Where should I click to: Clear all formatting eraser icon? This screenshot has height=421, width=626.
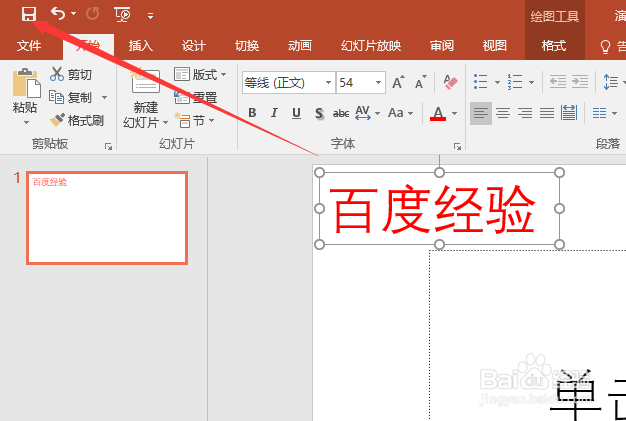[x=450, y=82]
